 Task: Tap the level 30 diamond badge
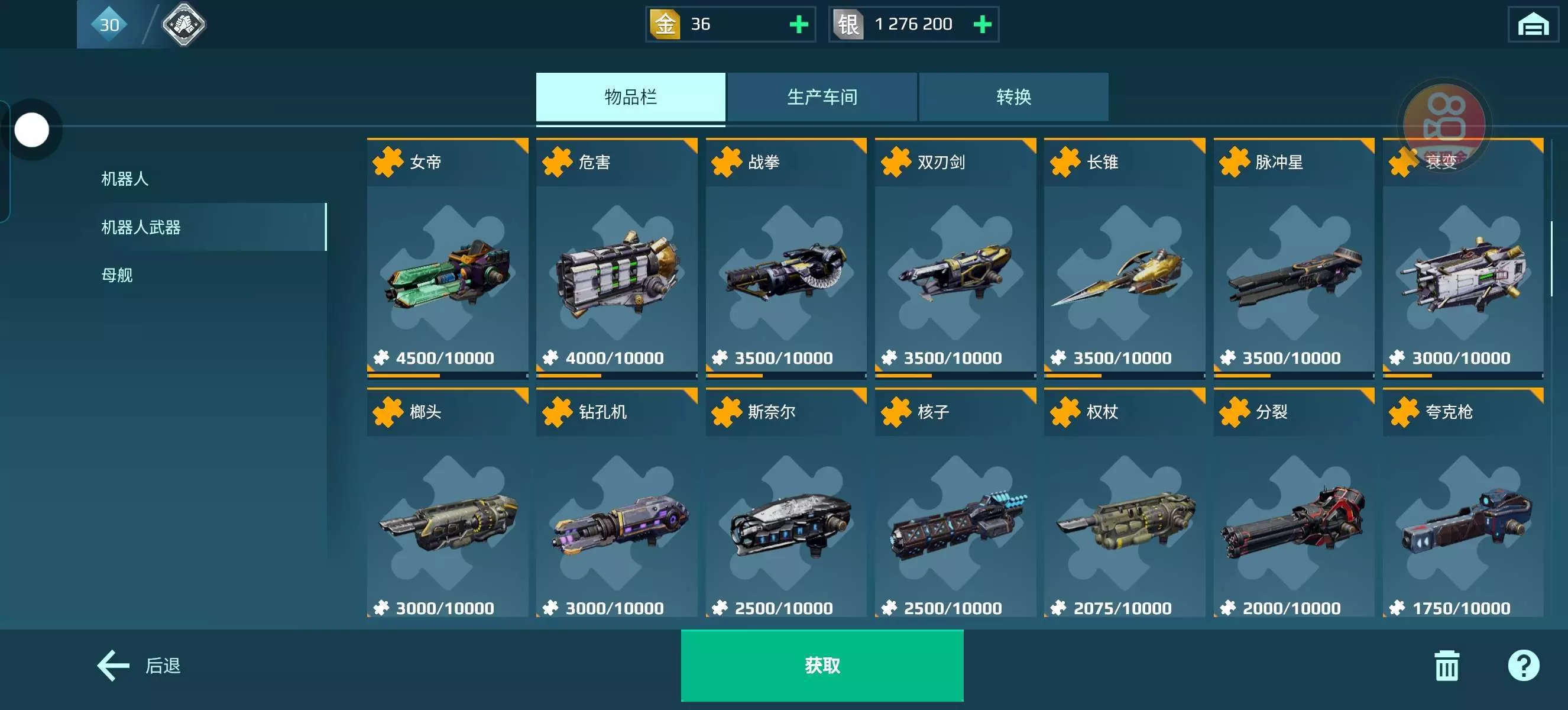click(109, 24)
